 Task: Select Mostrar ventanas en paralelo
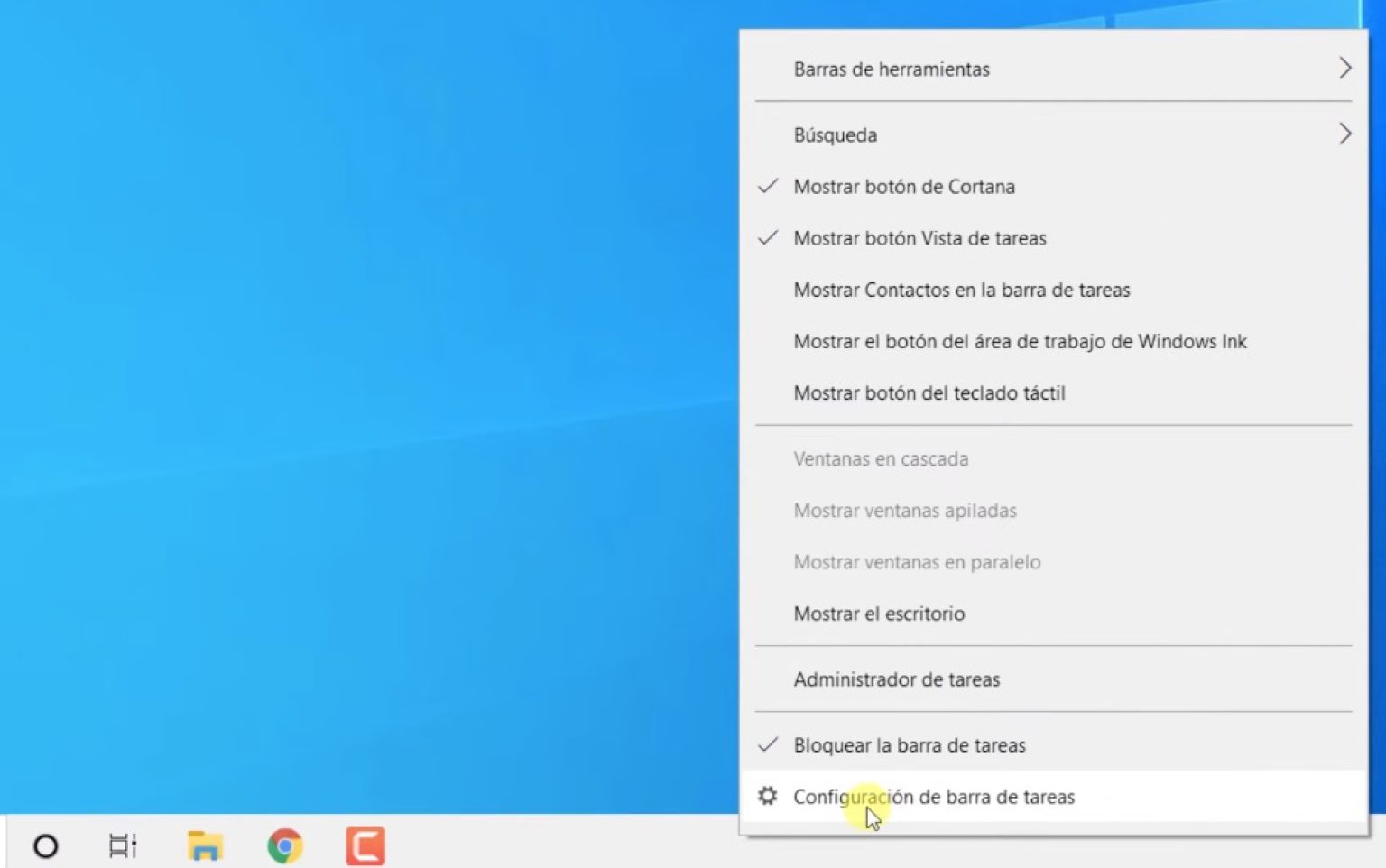click(917, 561)
